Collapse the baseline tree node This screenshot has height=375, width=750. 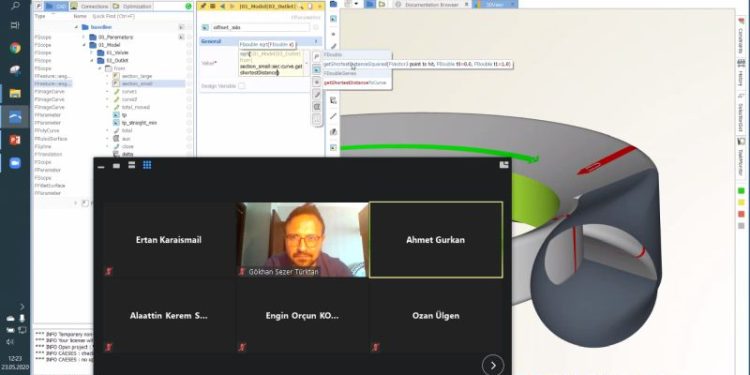[x=77, y=27]
